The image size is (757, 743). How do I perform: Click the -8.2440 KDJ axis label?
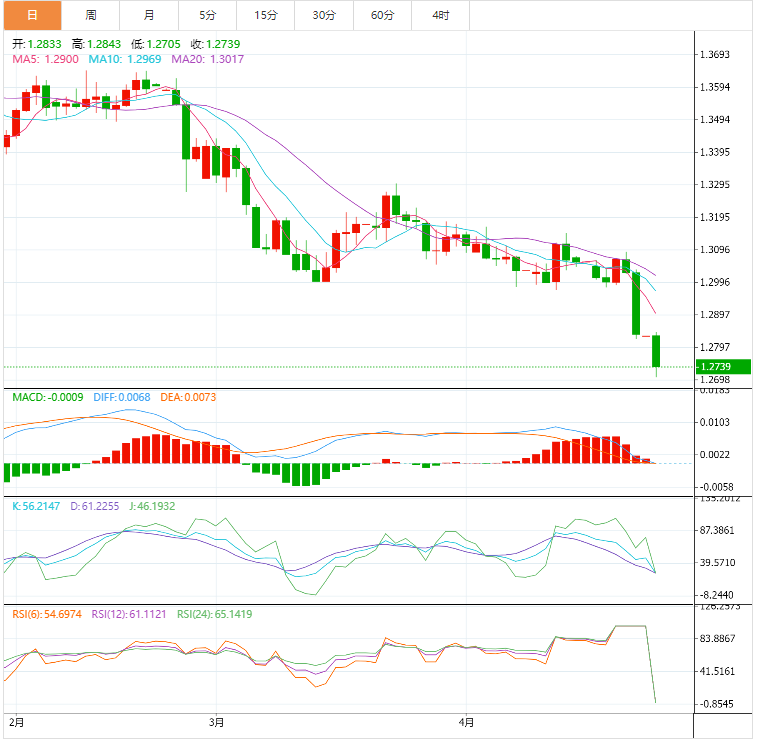coord(715,595)
